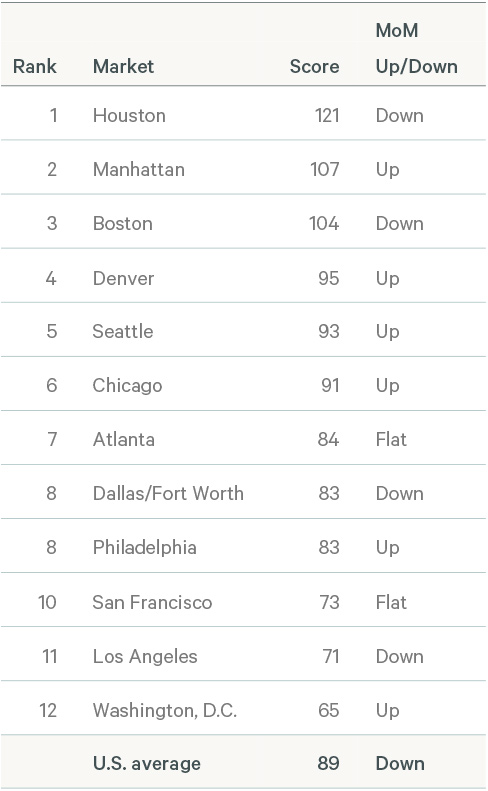Click the Los Angeles market name

145,656
